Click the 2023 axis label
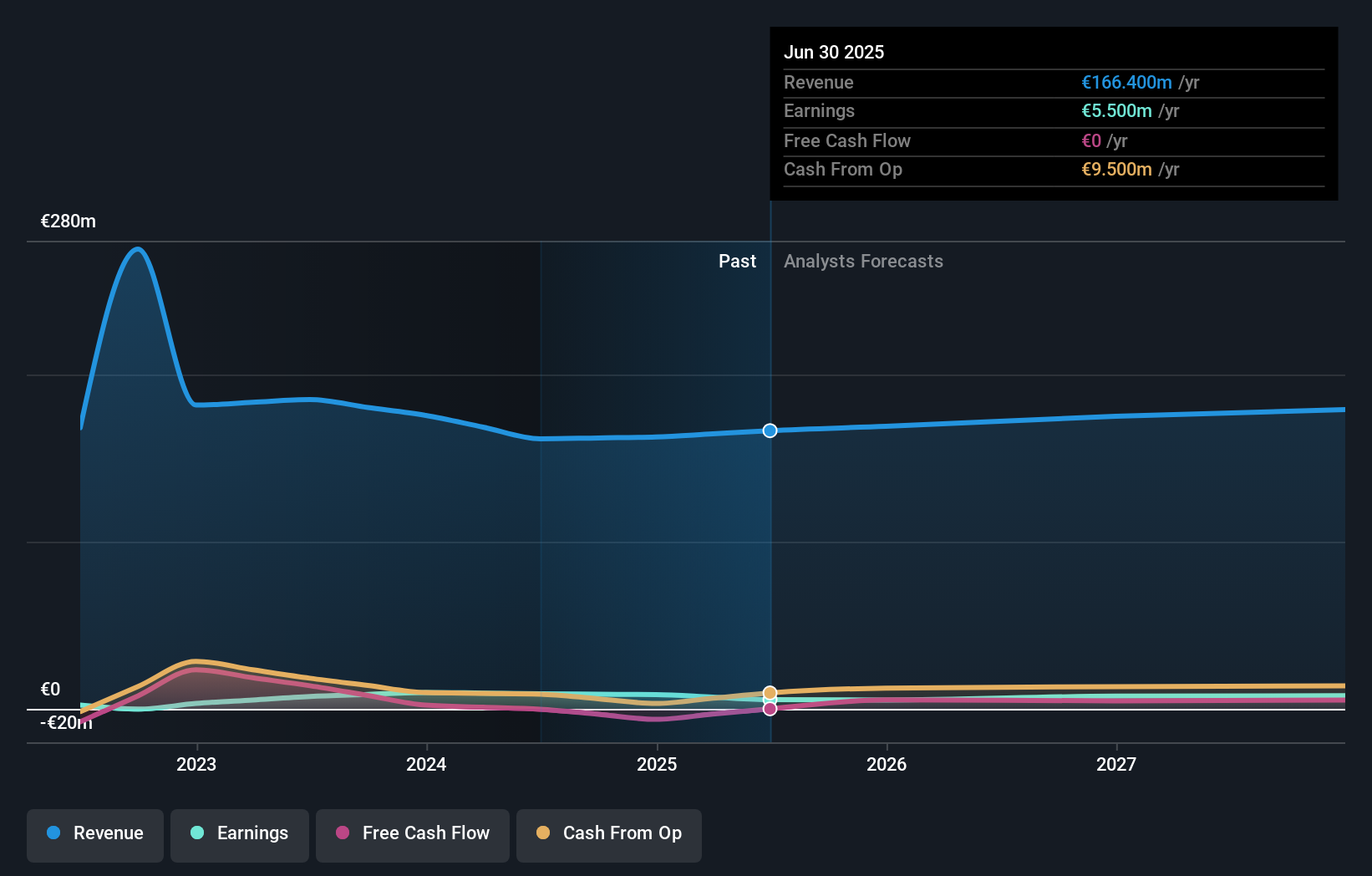Screen dimensions: 1372x876 click(x=196, y=764)
